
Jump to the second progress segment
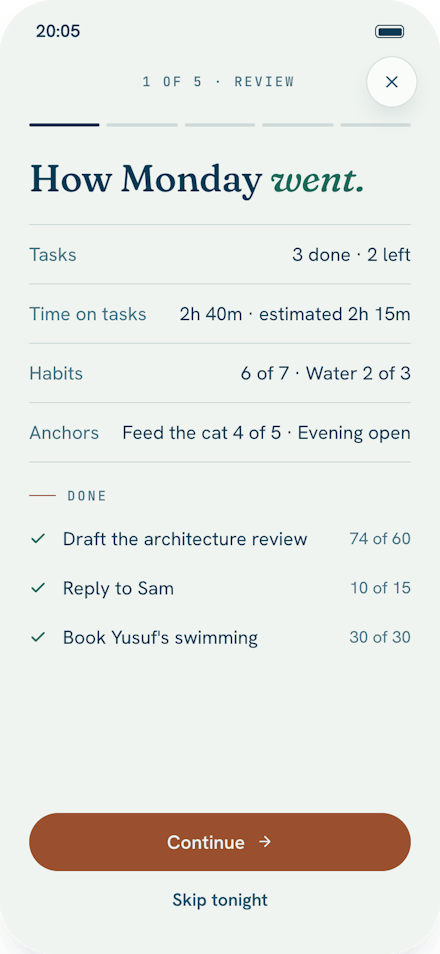point(142,125)
